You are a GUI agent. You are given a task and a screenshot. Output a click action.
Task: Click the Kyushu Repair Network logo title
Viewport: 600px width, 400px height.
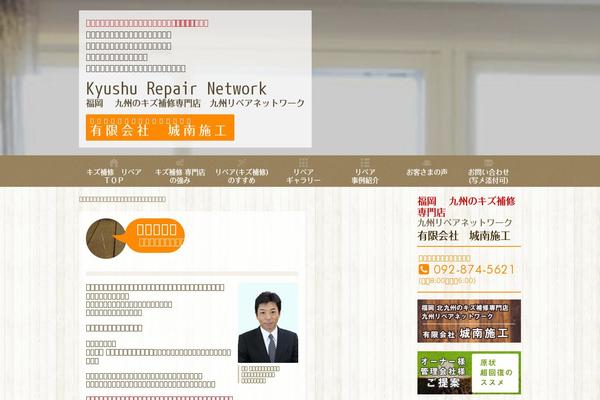point(176,89)
